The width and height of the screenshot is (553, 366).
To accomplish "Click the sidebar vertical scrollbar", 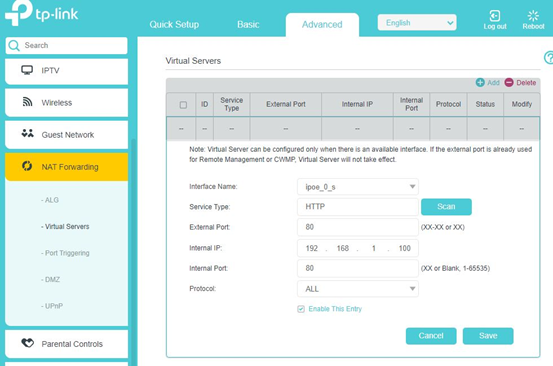I will click(x=133, y=252).
